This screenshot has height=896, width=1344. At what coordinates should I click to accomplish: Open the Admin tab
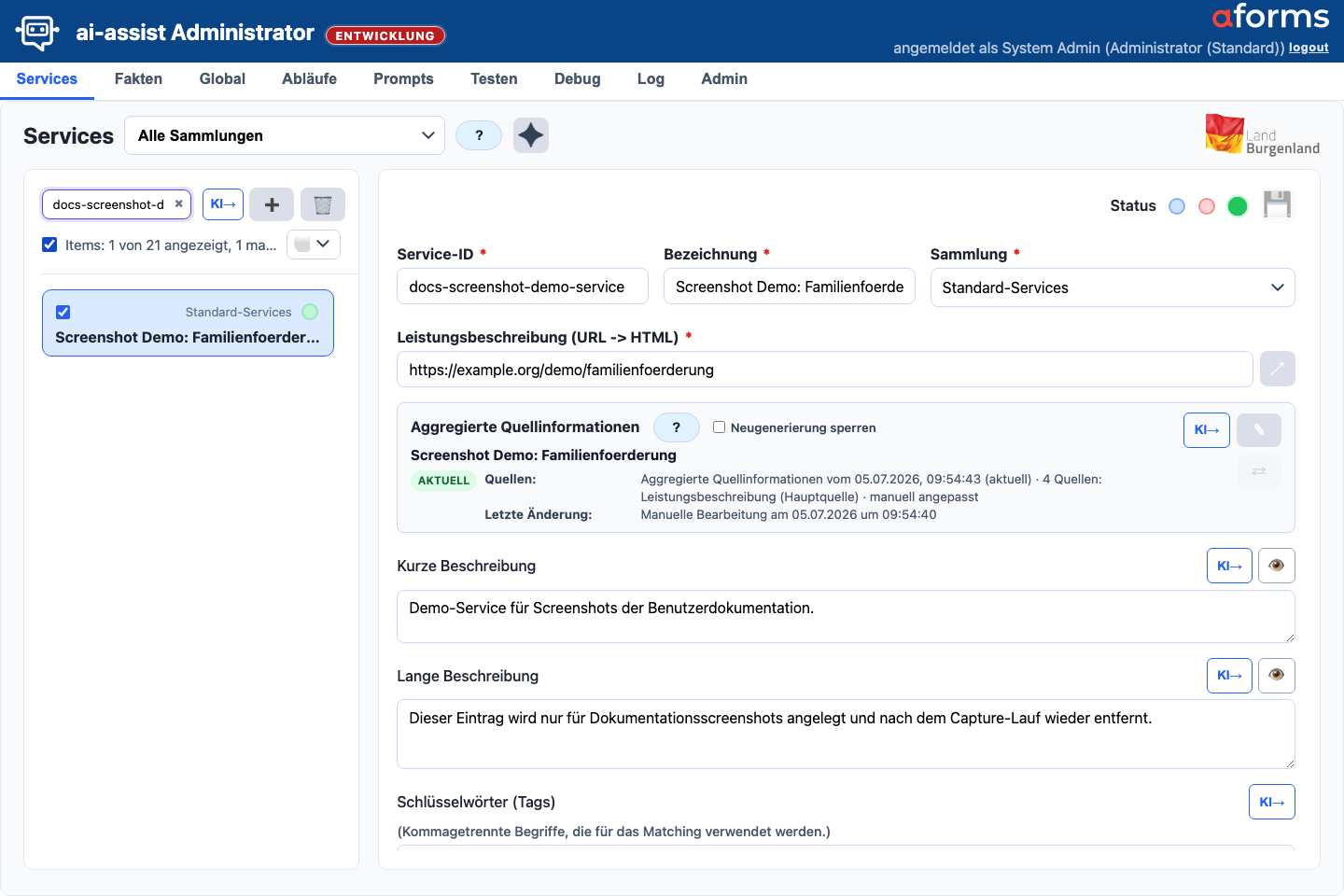[x=724, y=79]
